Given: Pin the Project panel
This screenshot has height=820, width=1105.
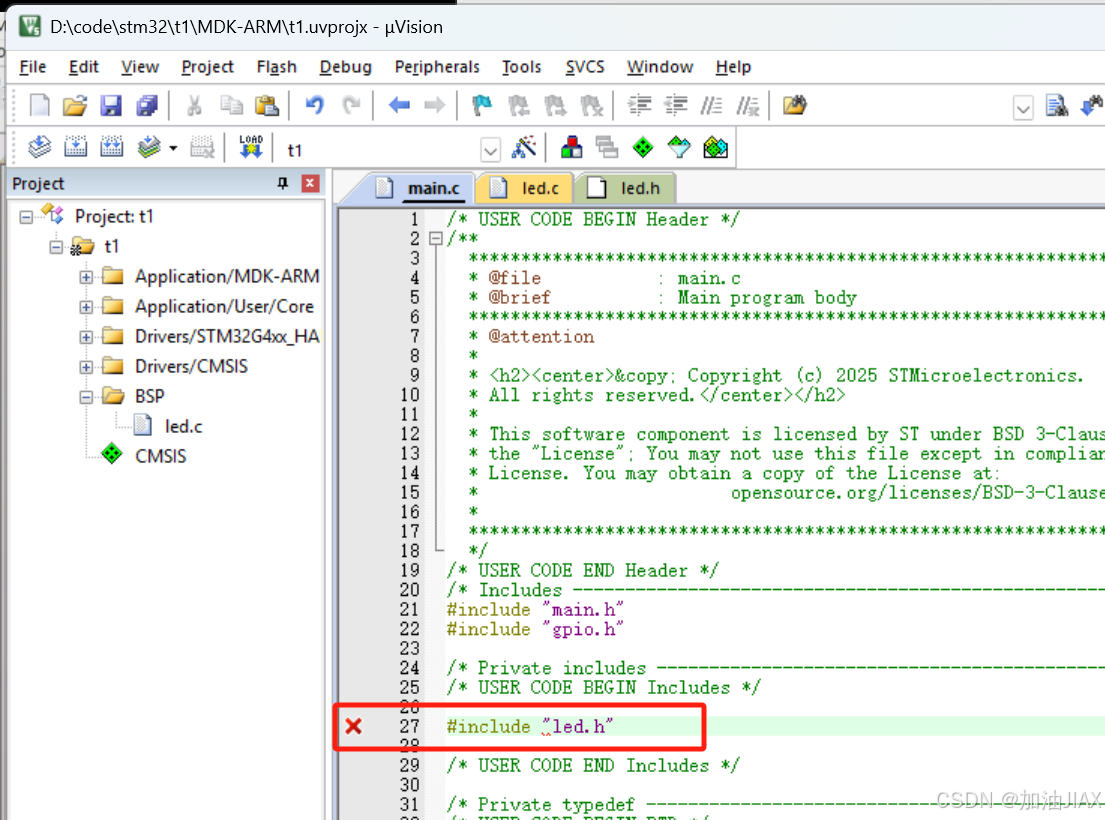Looking at the screenshot, I should 283,184.
